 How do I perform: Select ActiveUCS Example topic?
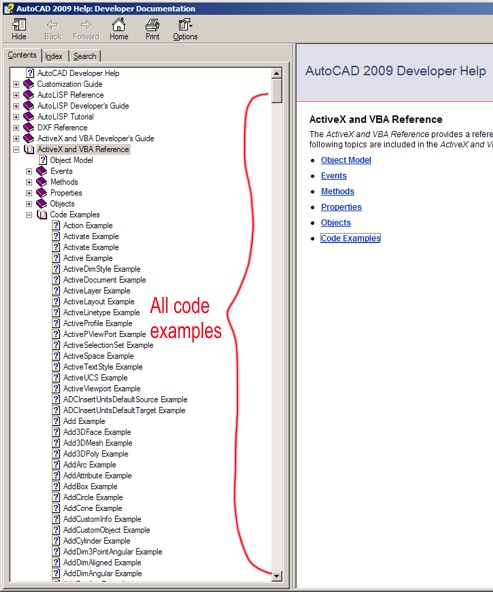click(95, 378)
